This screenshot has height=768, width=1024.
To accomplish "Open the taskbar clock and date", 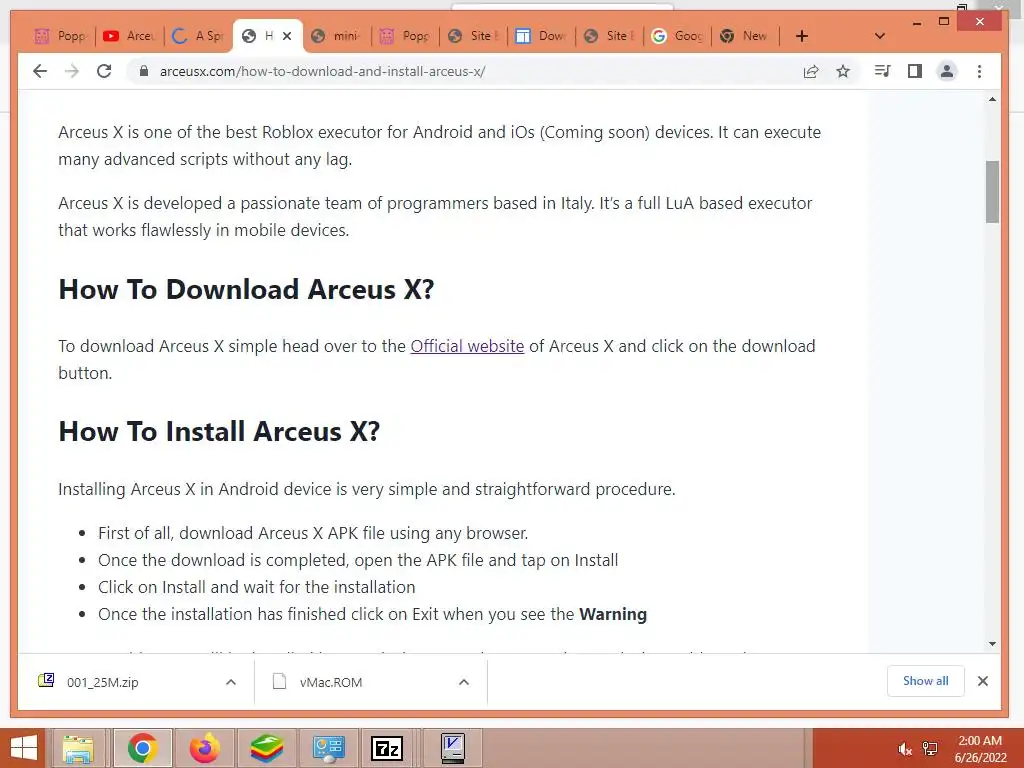I will [980, 749].
